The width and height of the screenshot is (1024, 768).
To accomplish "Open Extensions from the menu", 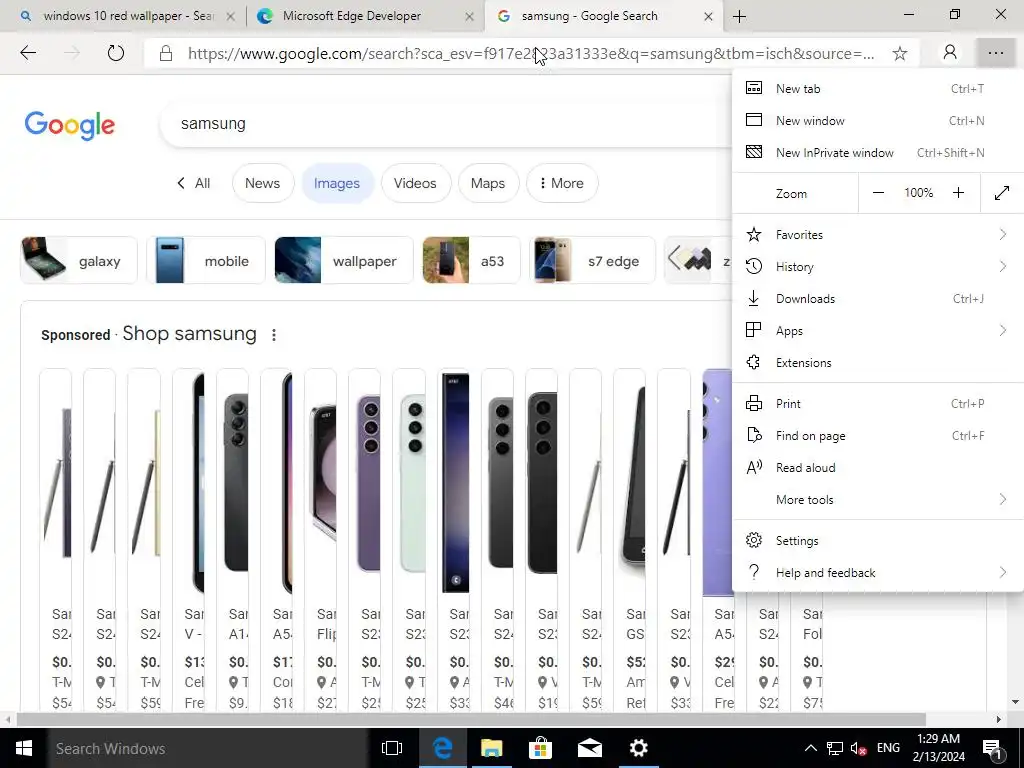I will click(x=878, y=362).
